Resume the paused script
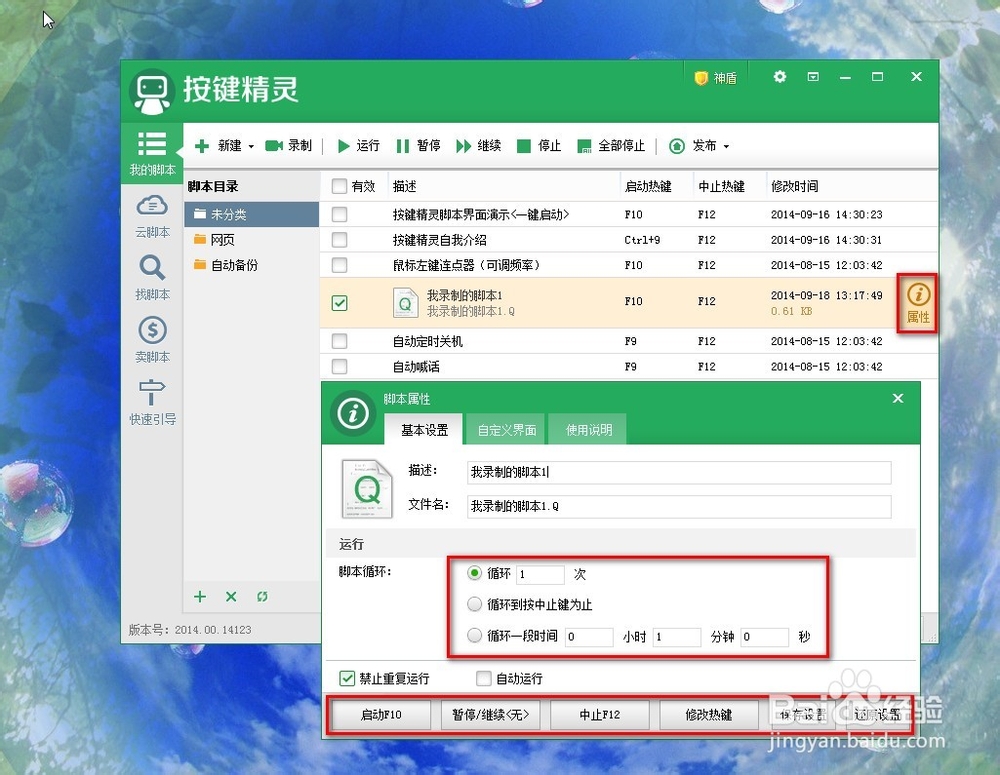This screenshot has height=775, width=1000. pyautogui.click(x=479, y=145)
